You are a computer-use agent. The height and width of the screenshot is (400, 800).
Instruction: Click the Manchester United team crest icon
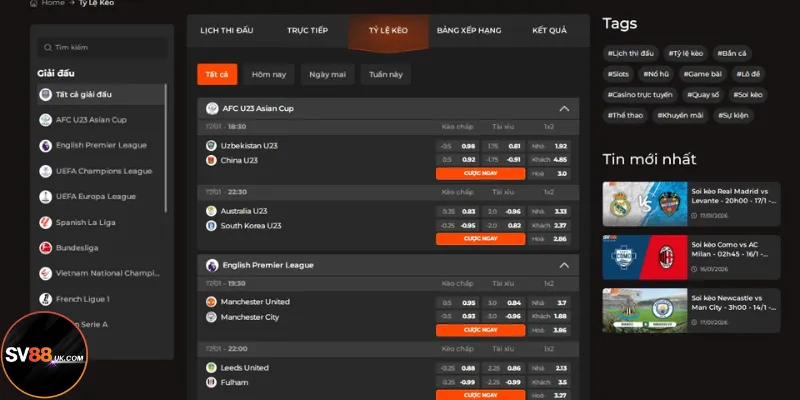point(211,302)
